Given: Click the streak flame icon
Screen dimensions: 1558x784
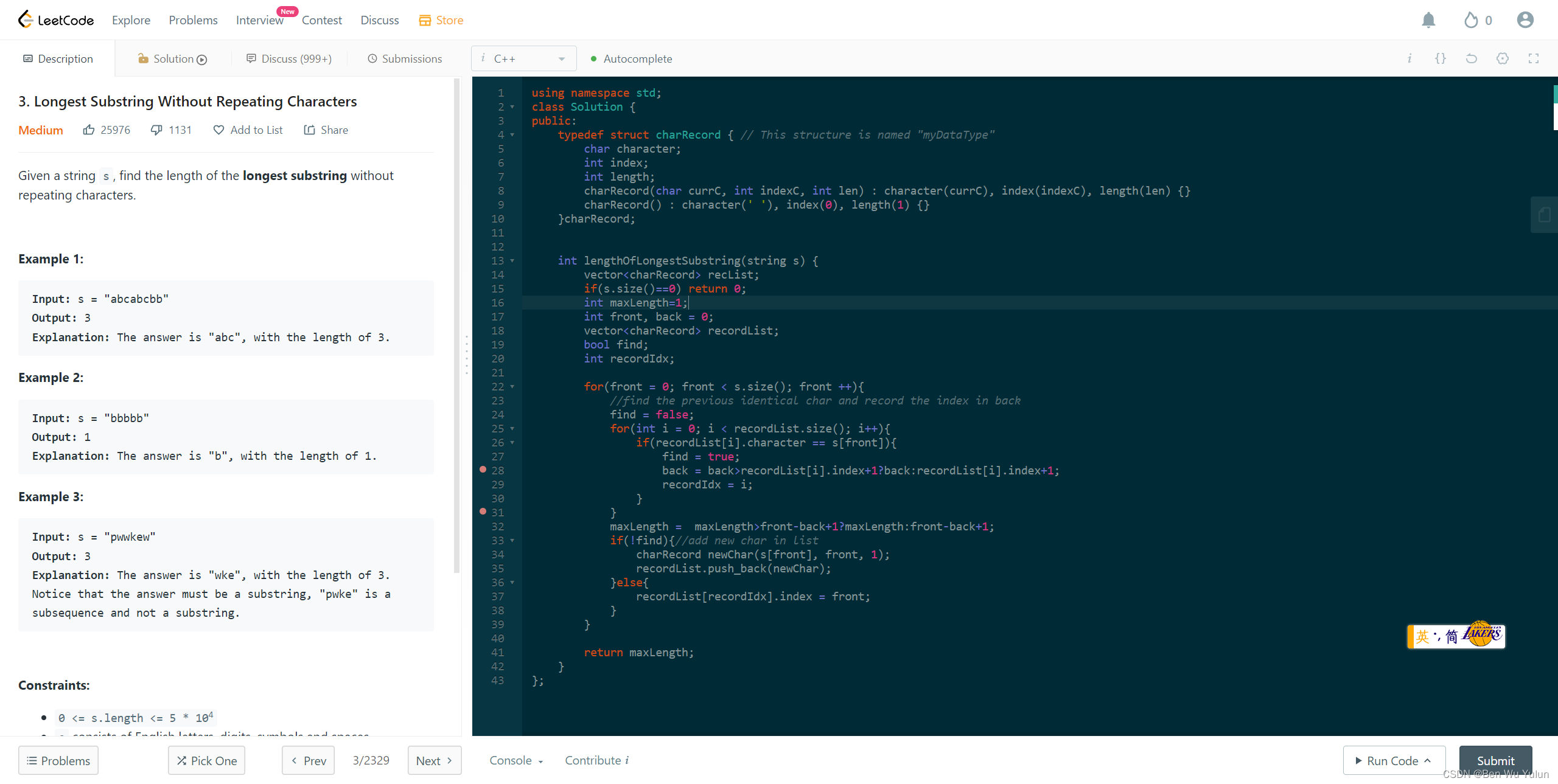Looking at the screenshot, I should click(1471, 20).
